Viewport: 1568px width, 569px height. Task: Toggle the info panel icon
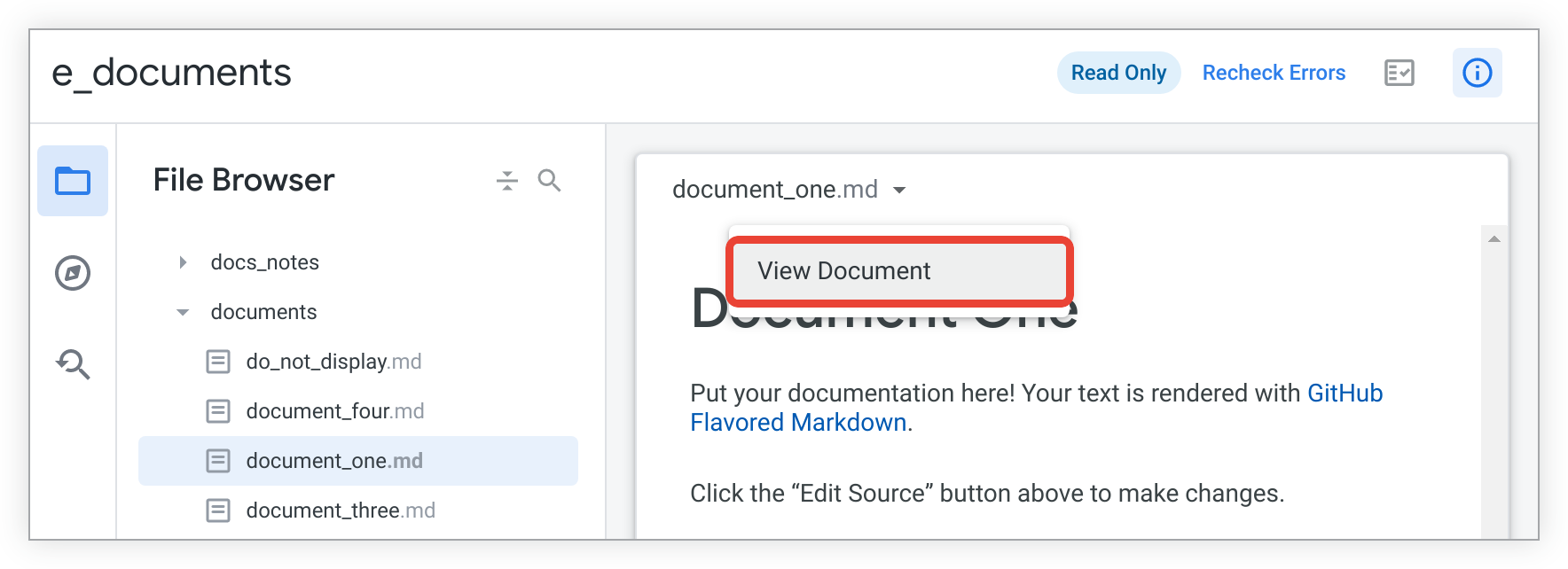point(1478,73)
